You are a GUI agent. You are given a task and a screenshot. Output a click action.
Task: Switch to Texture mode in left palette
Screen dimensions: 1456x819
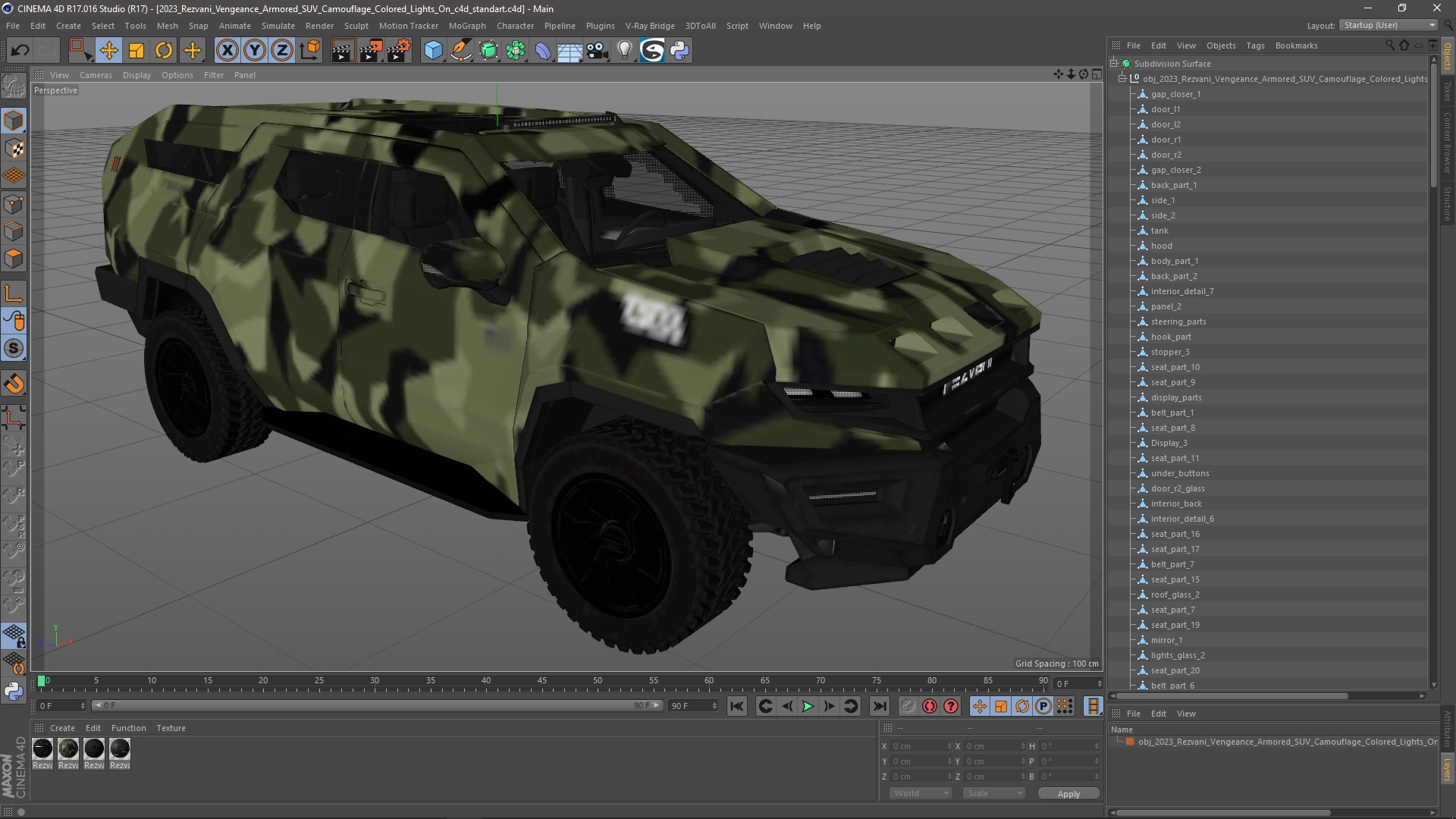14,149
